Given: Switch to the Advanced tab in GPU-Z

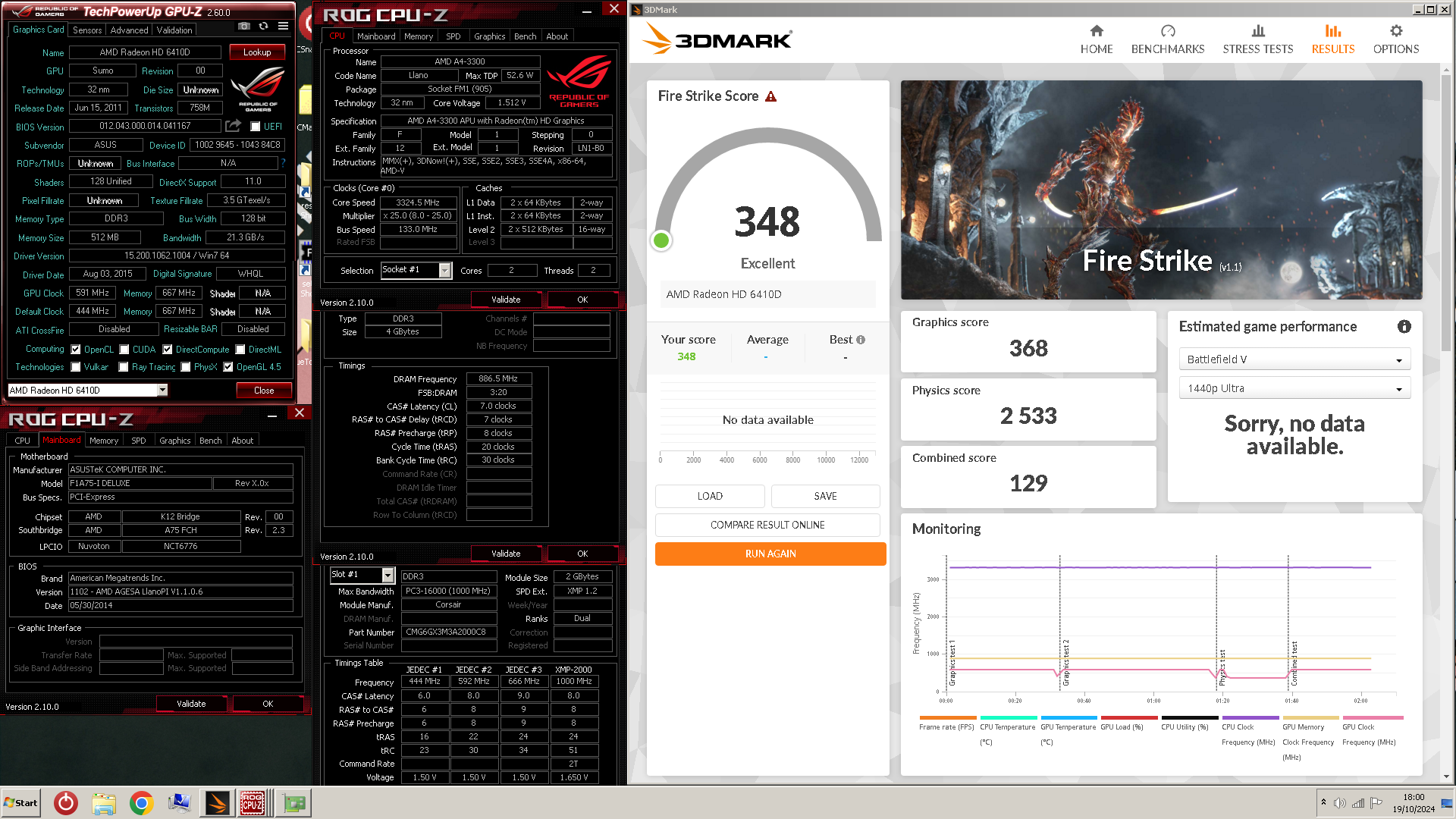Looking at the screenshot, I should [129, 30].
